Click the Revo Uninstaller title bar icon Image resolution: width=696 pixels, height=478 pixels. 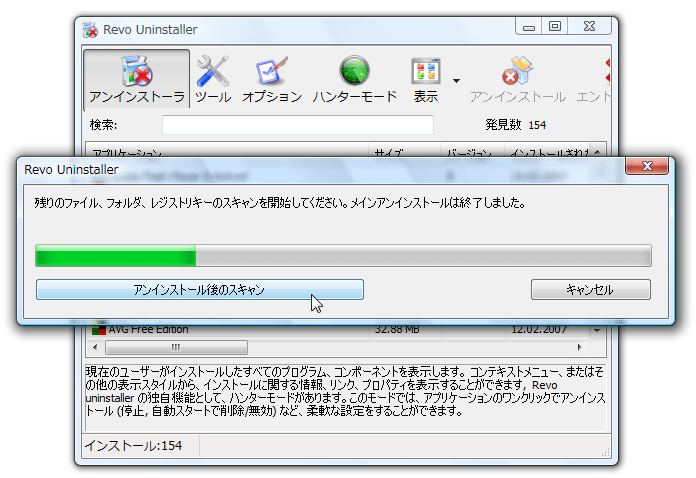point(90,30)
